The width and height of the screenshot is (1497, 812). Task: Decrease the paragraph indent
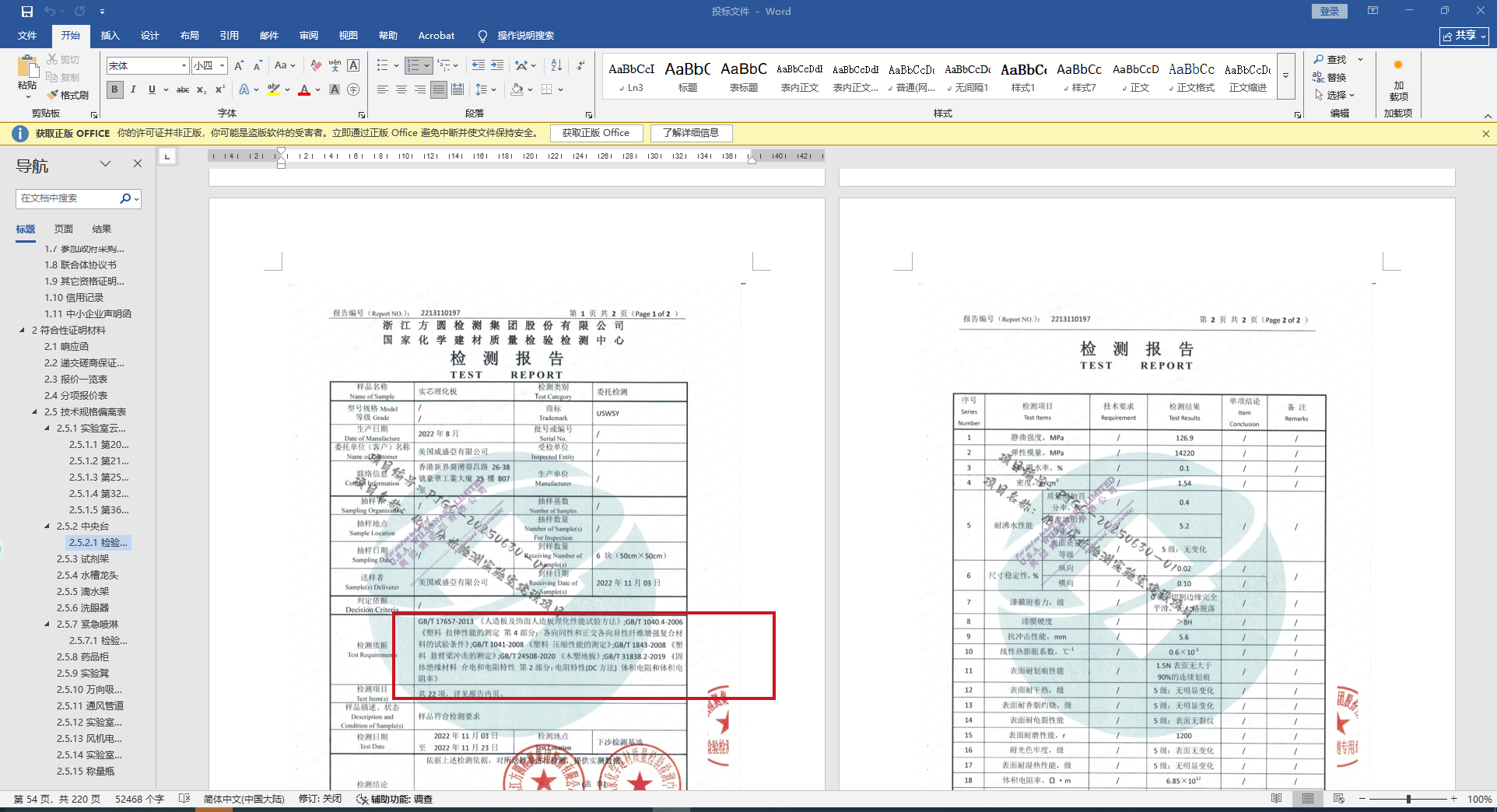(x=479, y=66)
